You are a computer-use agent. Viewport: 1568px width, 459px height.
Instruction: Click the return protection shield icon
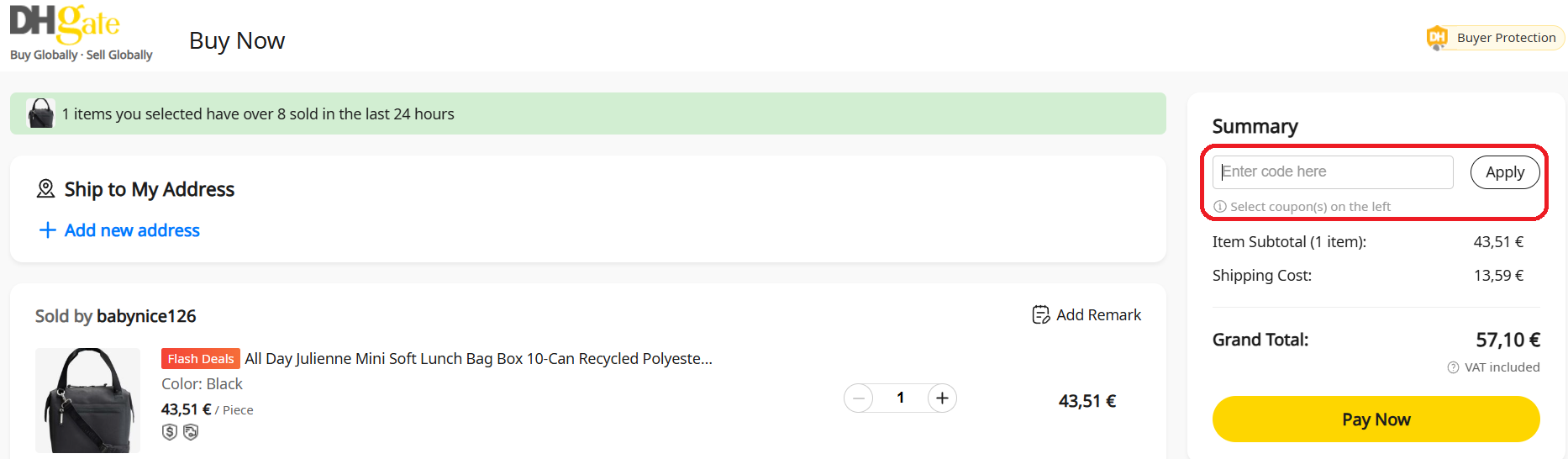point(191,432)
